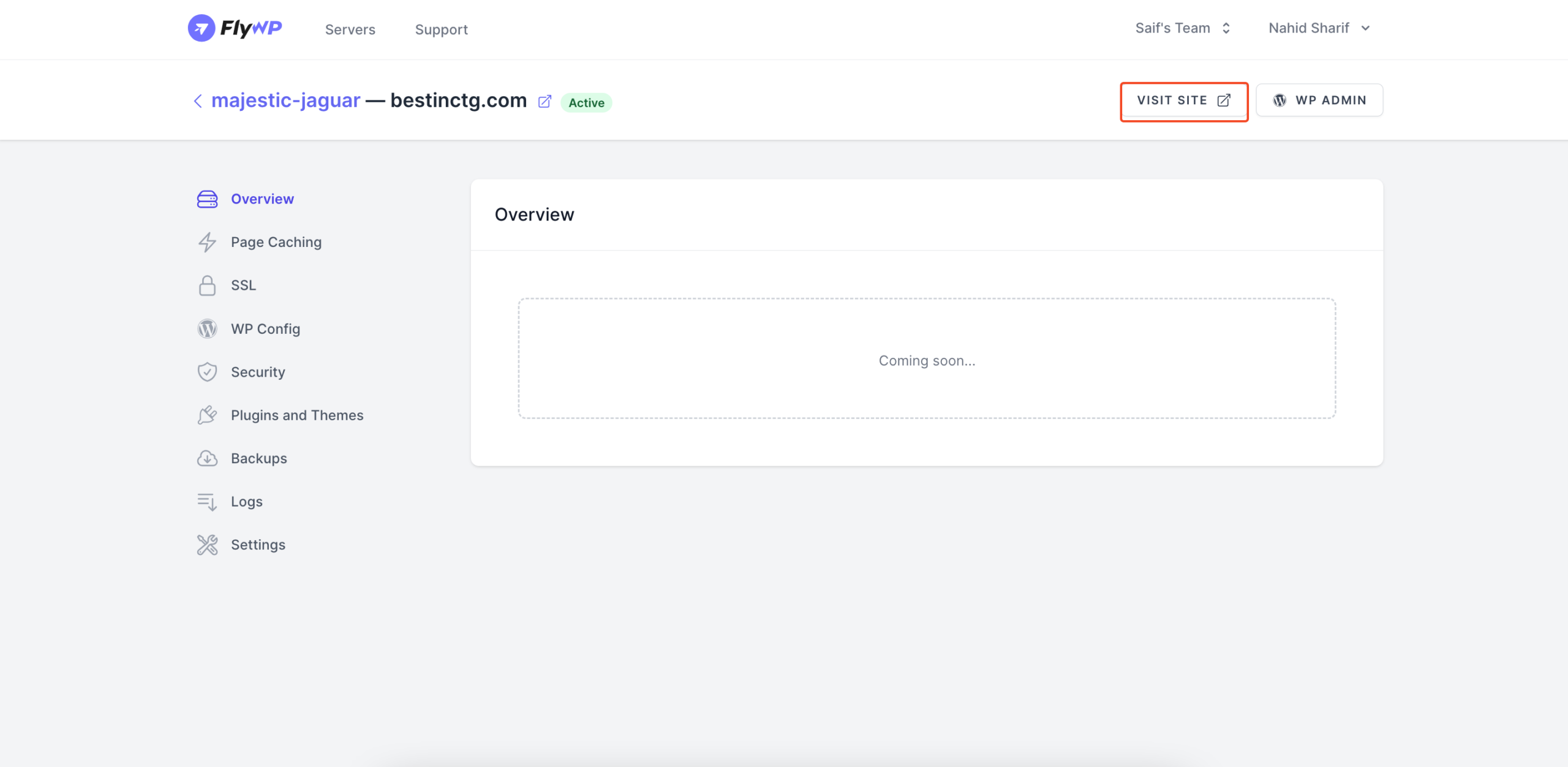
Task: Expand the Saif's Team switcher
Action: click(x=1183, y=28)
